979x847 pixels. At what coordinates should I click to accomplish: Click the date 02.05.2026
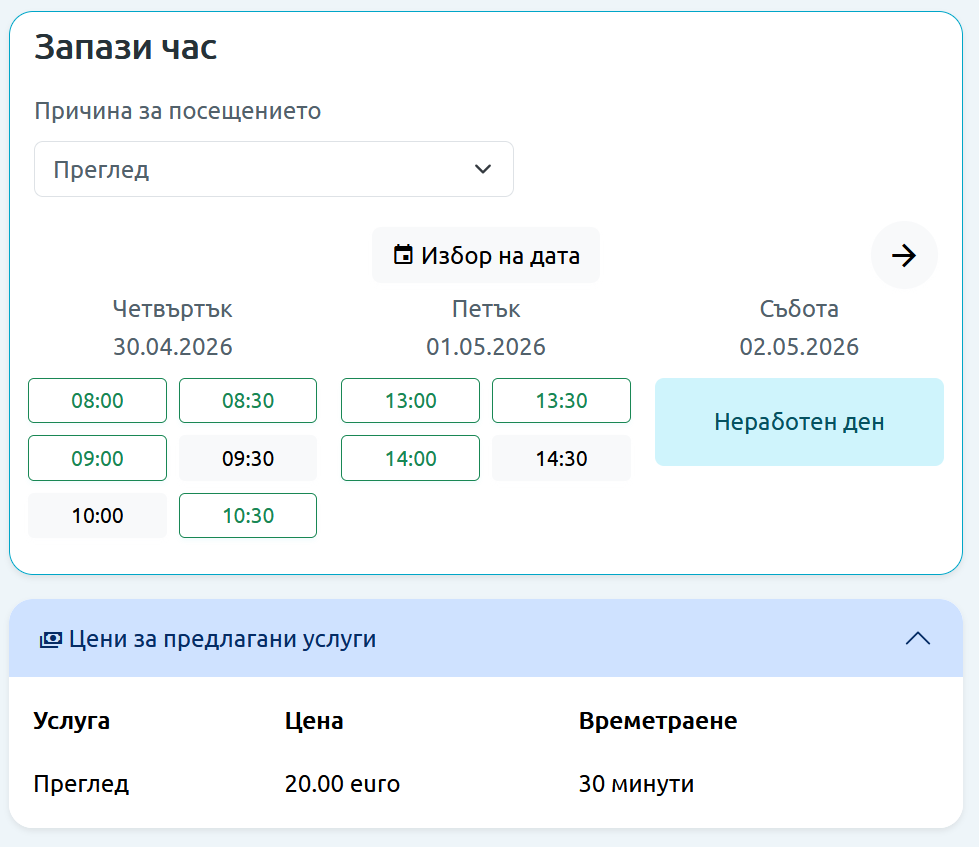[799, 346]
